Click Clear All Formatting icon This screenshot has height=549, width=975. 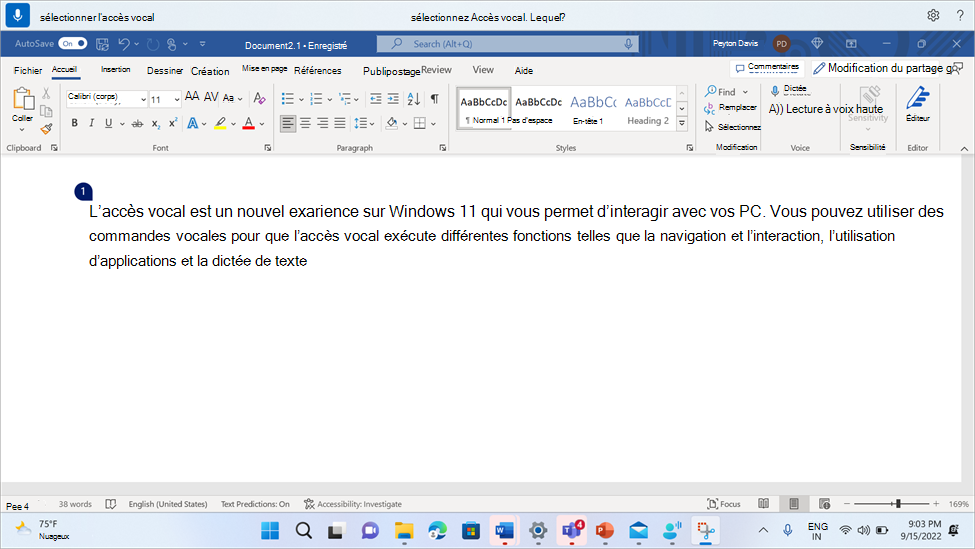coord(259,98)
